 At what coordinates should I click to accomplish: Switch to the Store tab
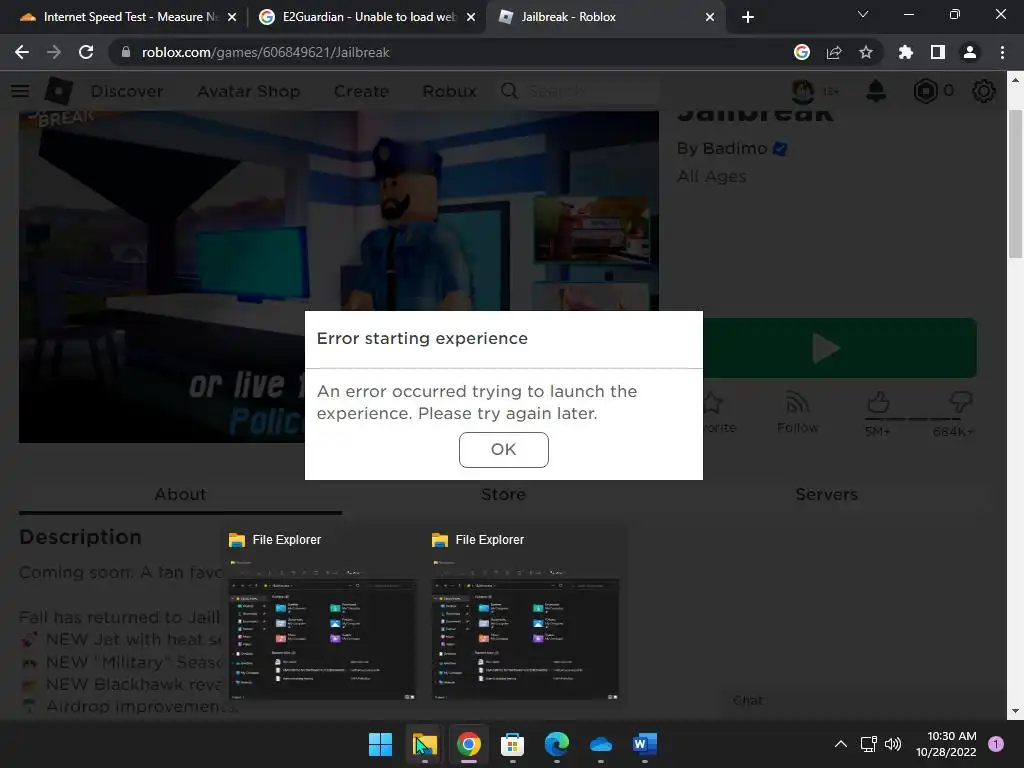click(x=504, y=494)
